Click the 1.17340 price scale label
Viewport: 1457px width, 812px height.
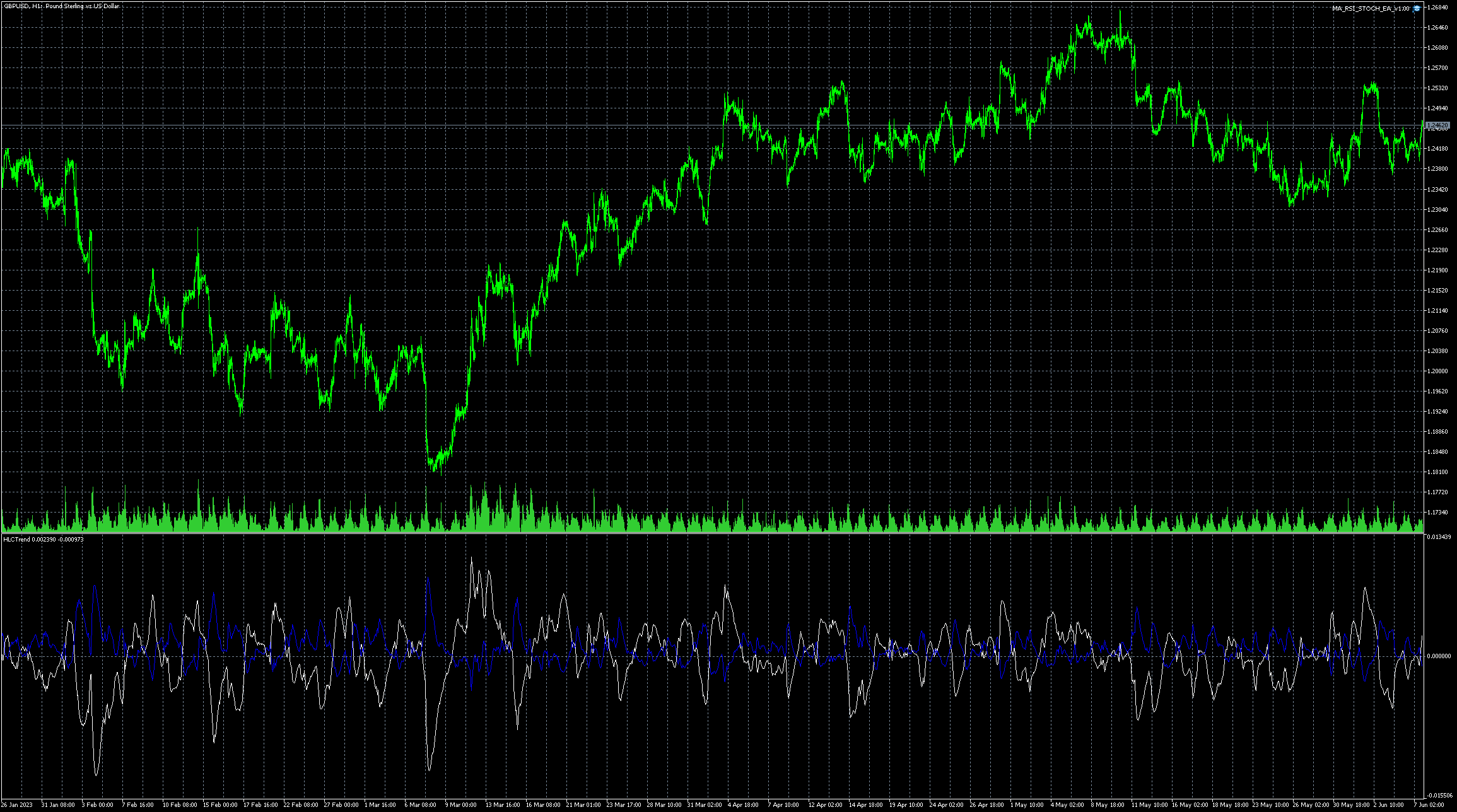[x=1437, y=513]
